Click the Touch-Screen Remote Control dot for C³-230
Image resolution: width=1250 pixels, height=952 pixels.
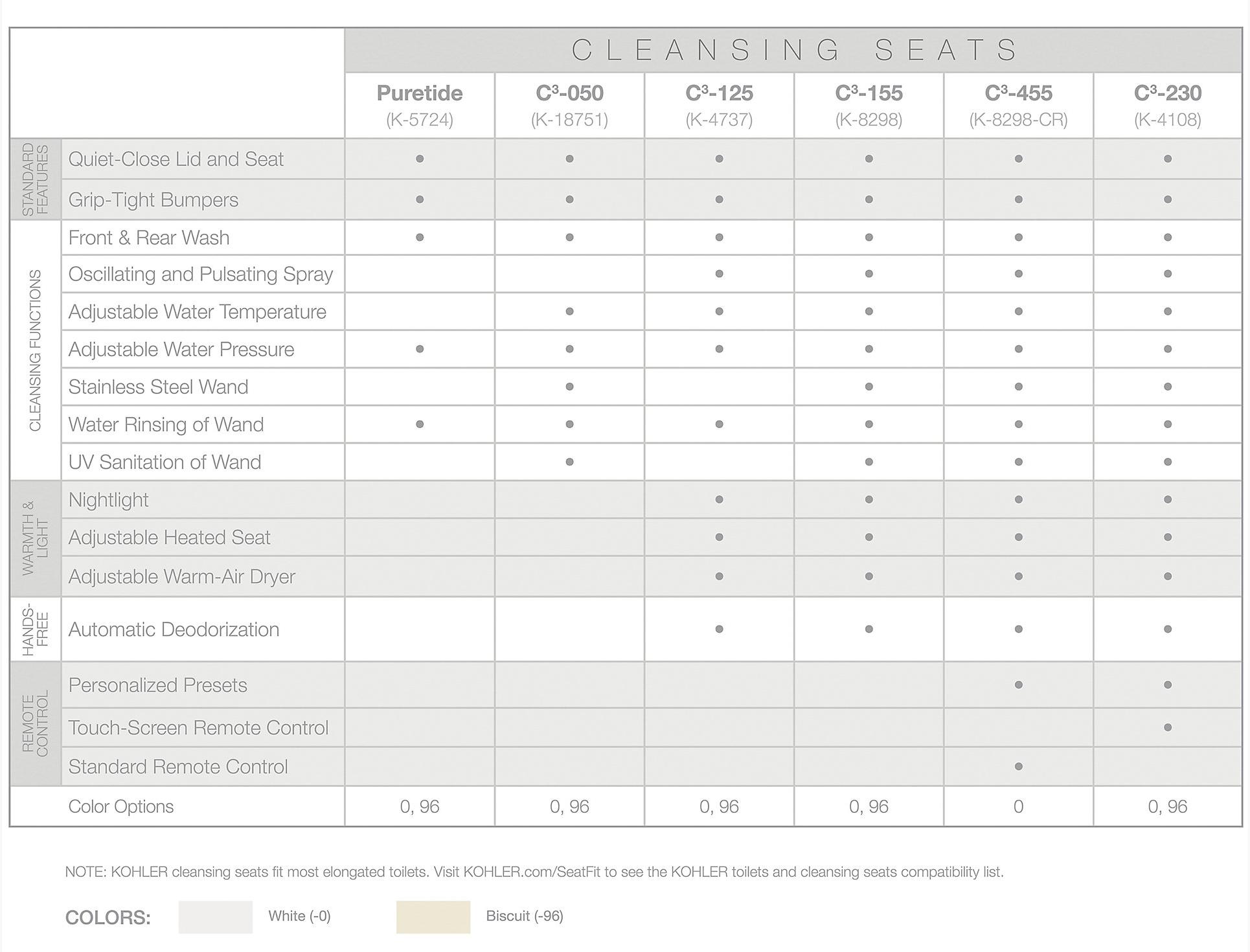[1167, 727]
